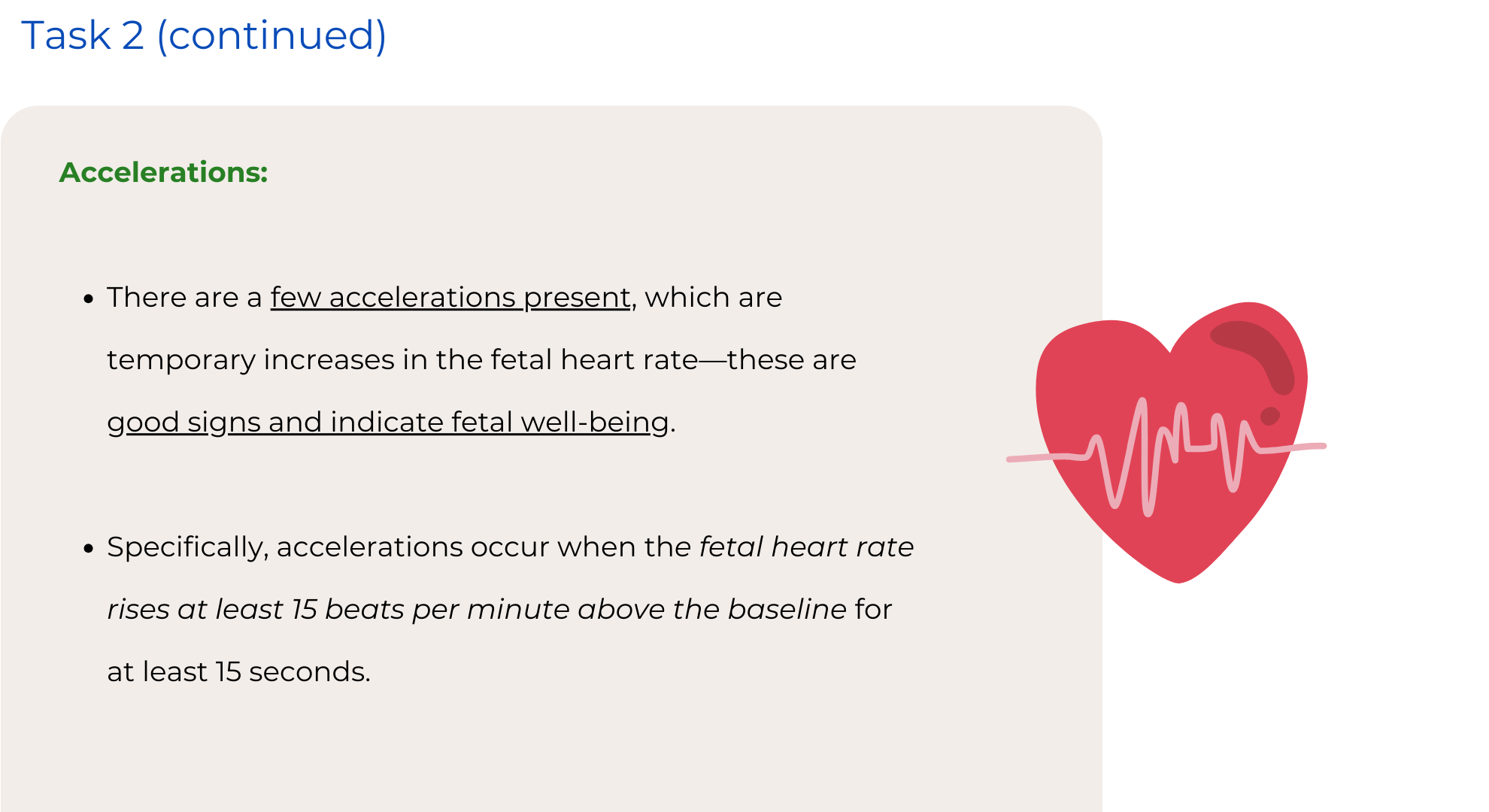Viewport: 1489px width, 812px height.
Task: Click underlined 'few accelerations present' text
Action: coord(450,297)
